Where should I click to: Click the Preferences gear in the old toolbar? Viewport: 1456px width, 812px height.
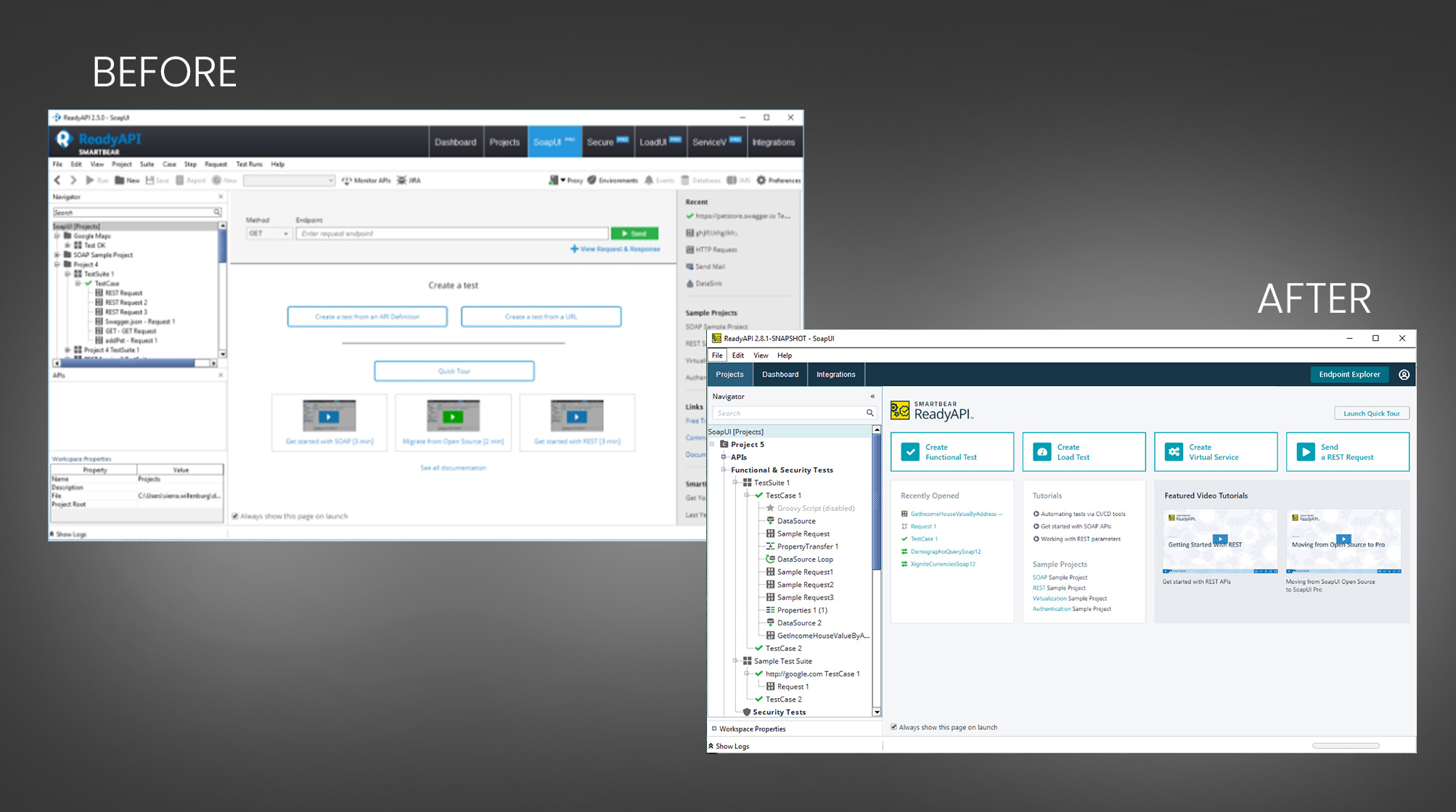point(761,180)
